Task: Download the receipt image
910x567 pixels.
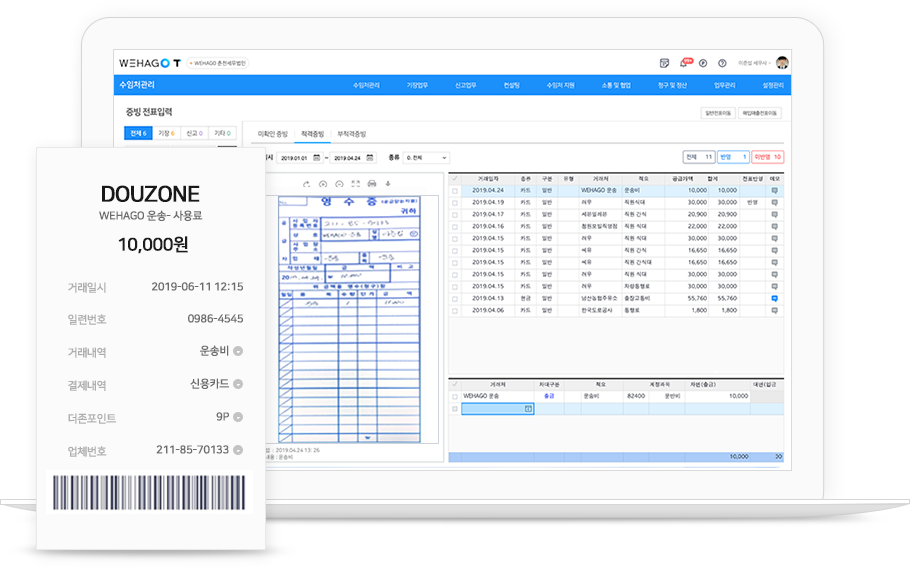Action: coord(388,184)
